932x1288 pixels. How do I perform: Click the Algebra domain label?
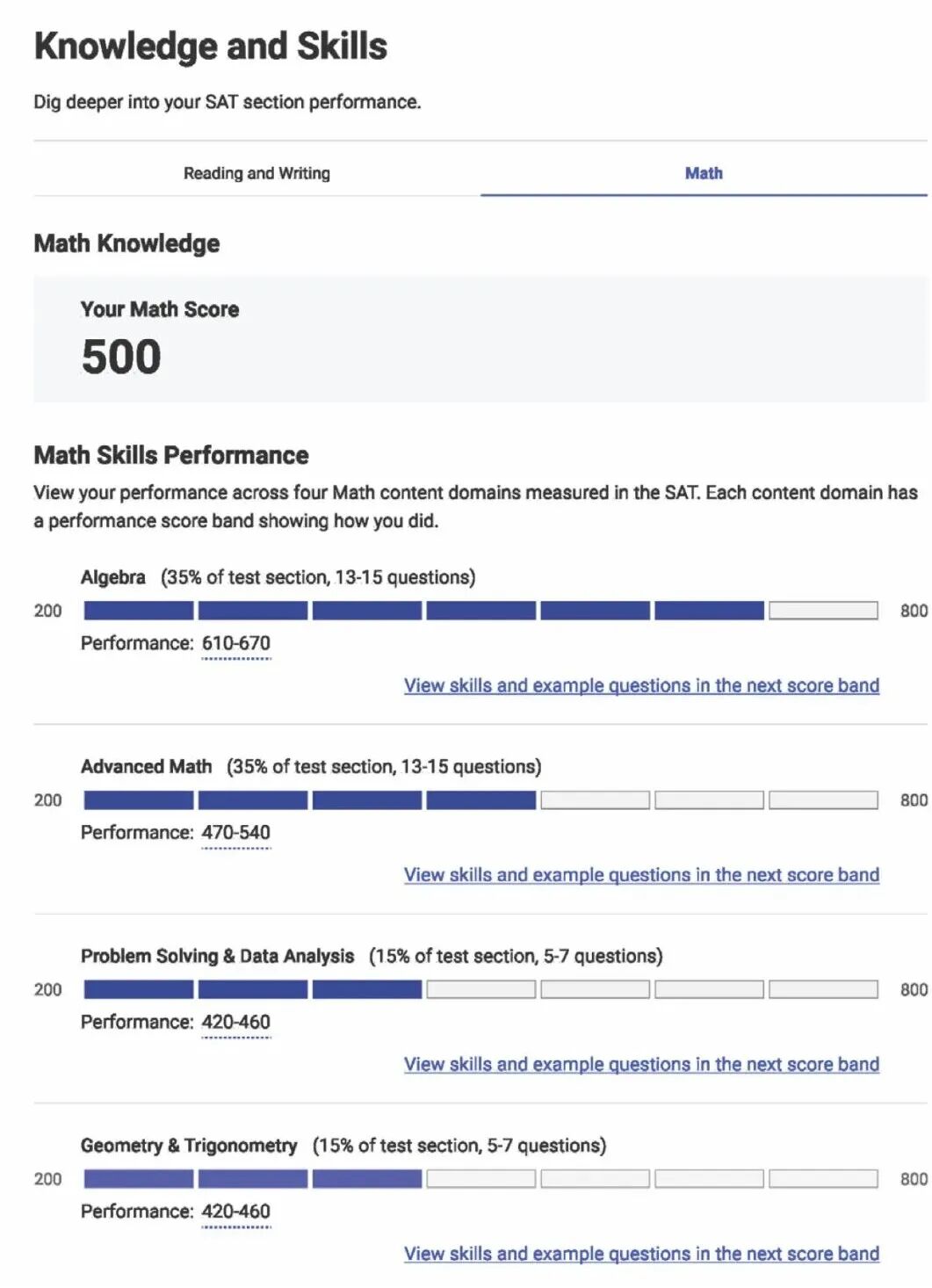pyautogui.click(x=113, y=577)
